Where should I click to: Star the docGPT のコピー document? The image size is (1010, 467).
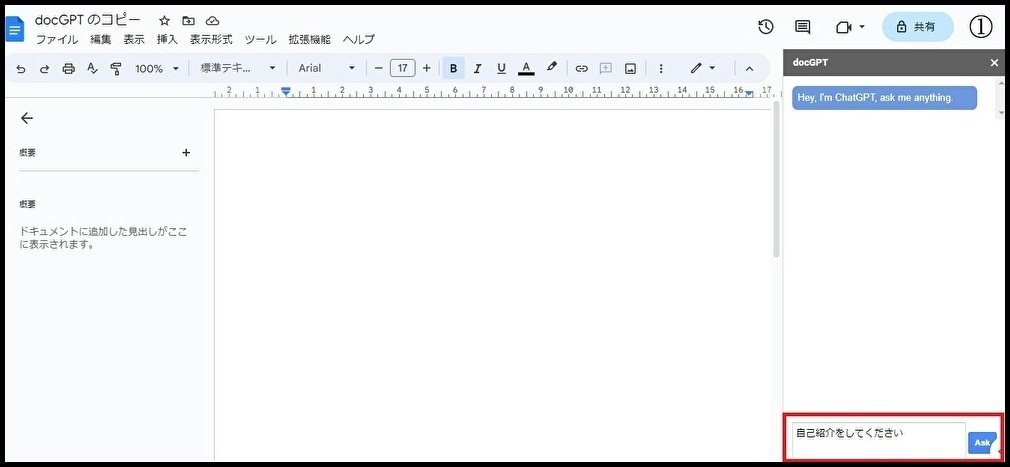pos(164,21)
